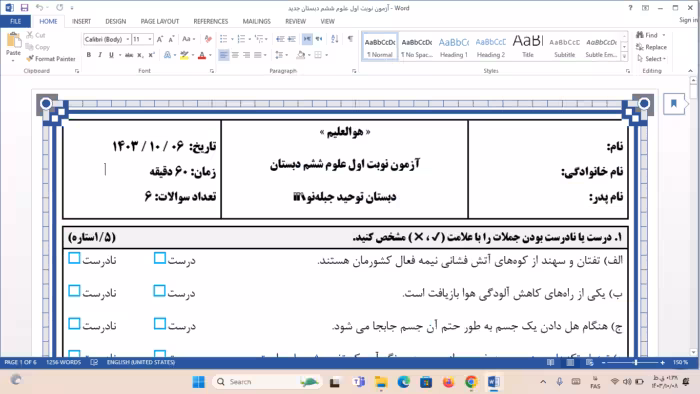This screenshot has width=700, height=394.
Task: Open the Replace dialog
Action: pos(651,47)
